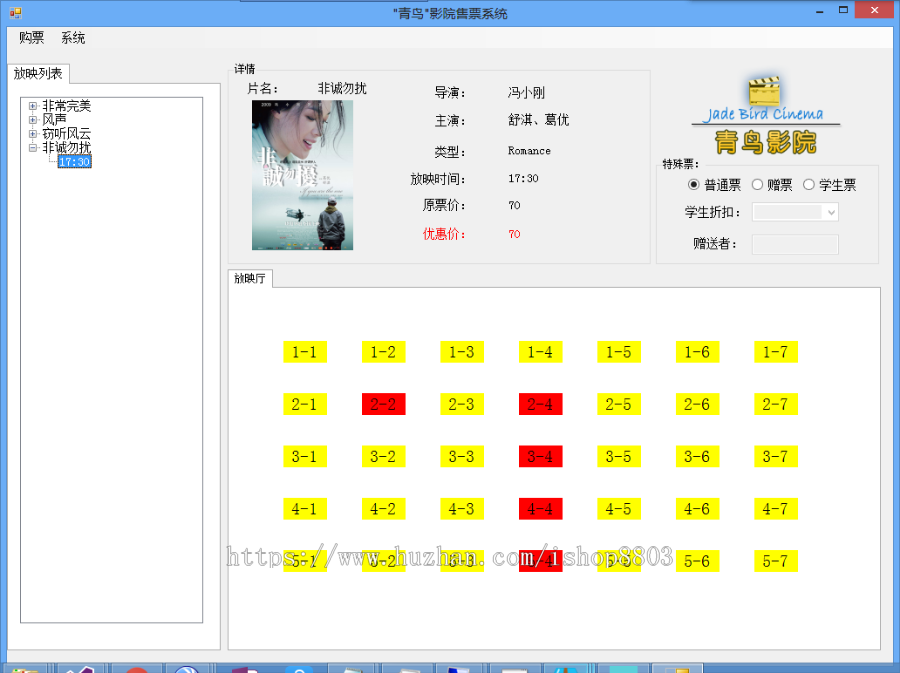
Task: Open the 系统 menu
Action: coord(72,38)
